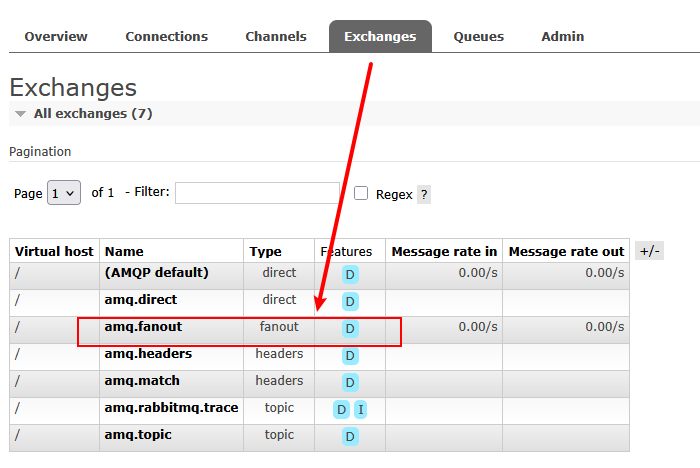Click the I badge on amq.rabbitmq.trace row
Image resolution: width=700 pixels, height=468 pixels.
point(361,409)
